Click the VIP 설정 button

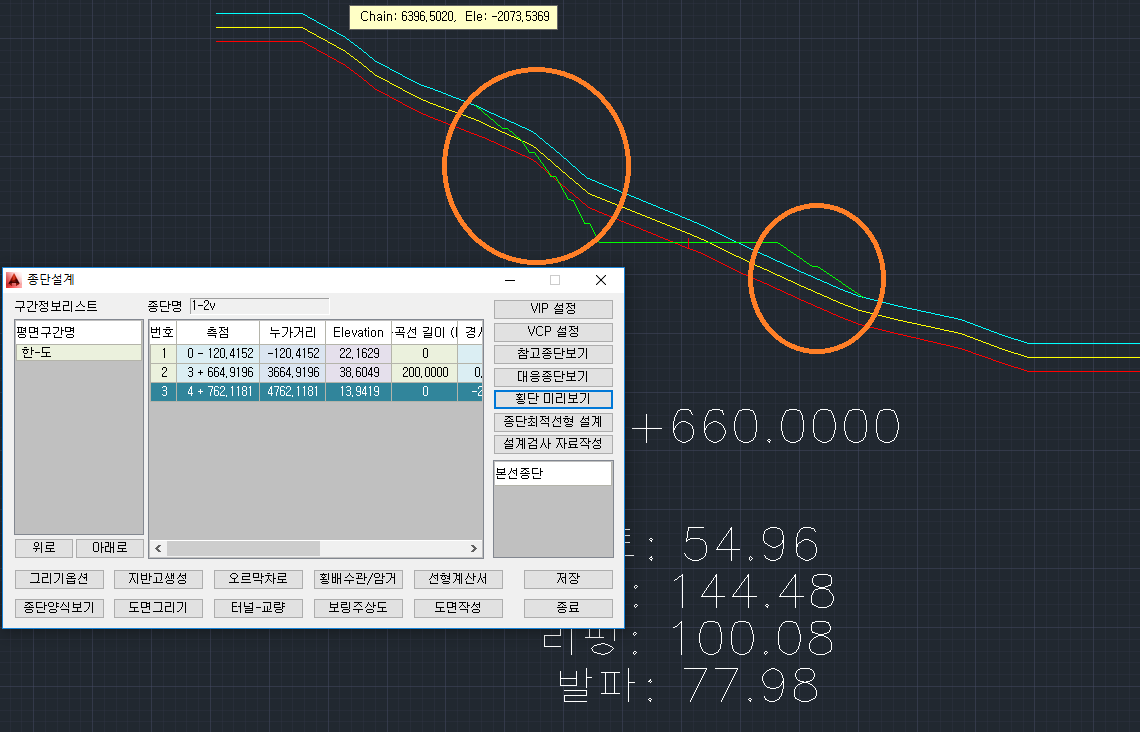pyautogui.click(x=553, y=309)
